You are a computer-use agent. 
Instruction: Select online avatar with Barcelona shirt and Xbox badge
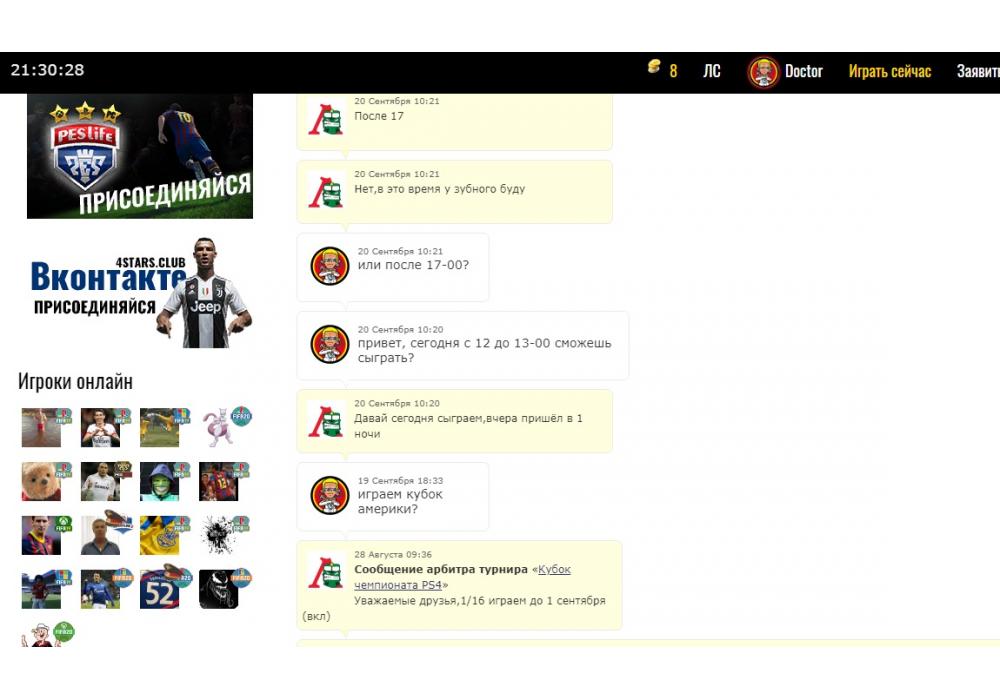[41, 536]
